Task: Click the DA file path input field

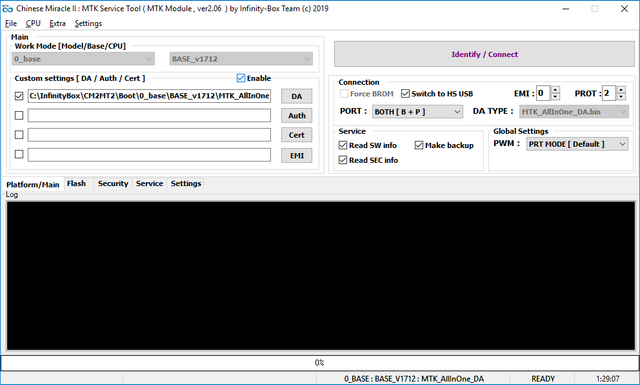Action: (149, 96)
